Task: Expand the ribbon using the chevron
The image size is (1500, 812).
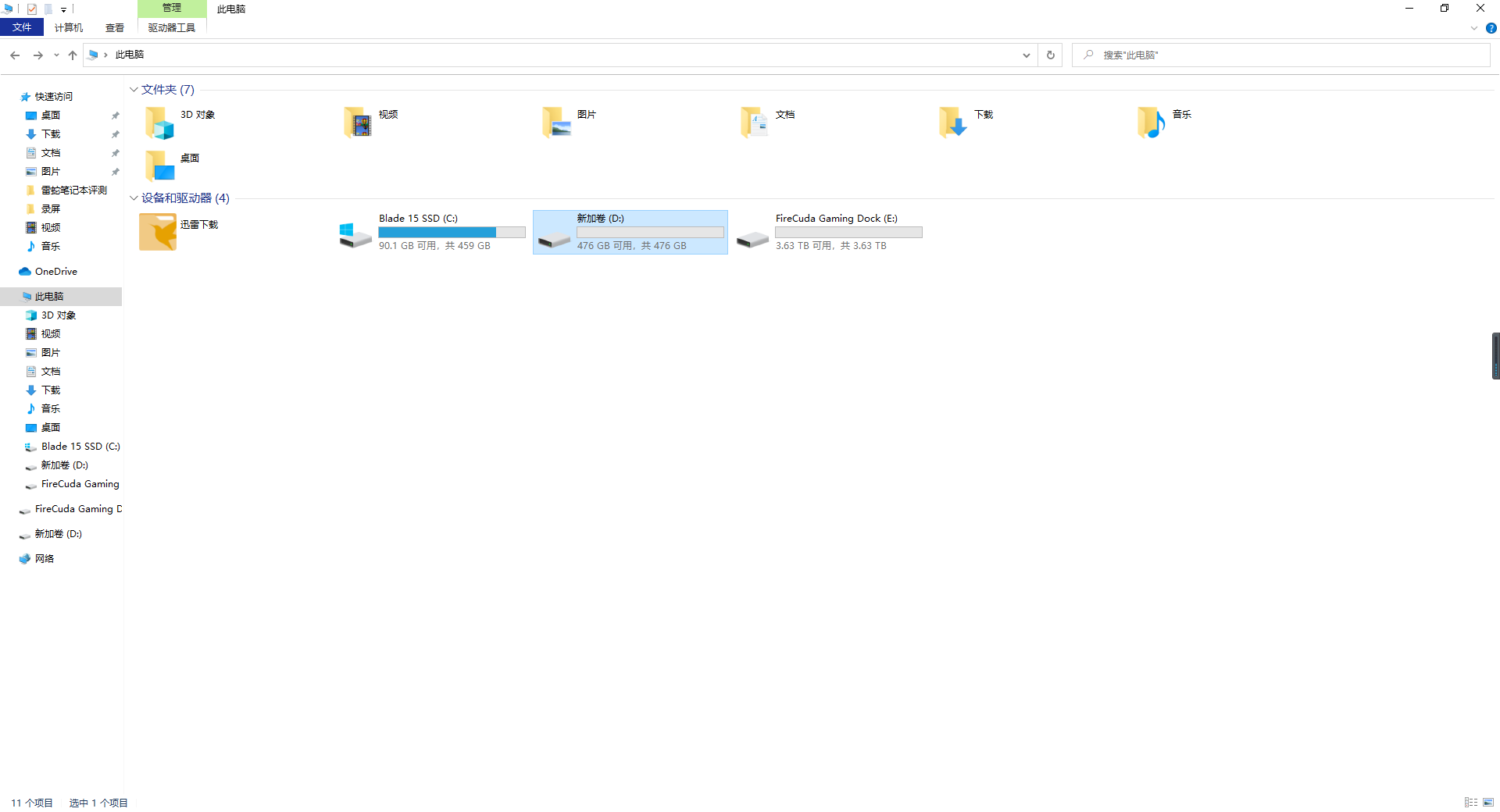Action: pyautogui.click(x=1474, y=28)
